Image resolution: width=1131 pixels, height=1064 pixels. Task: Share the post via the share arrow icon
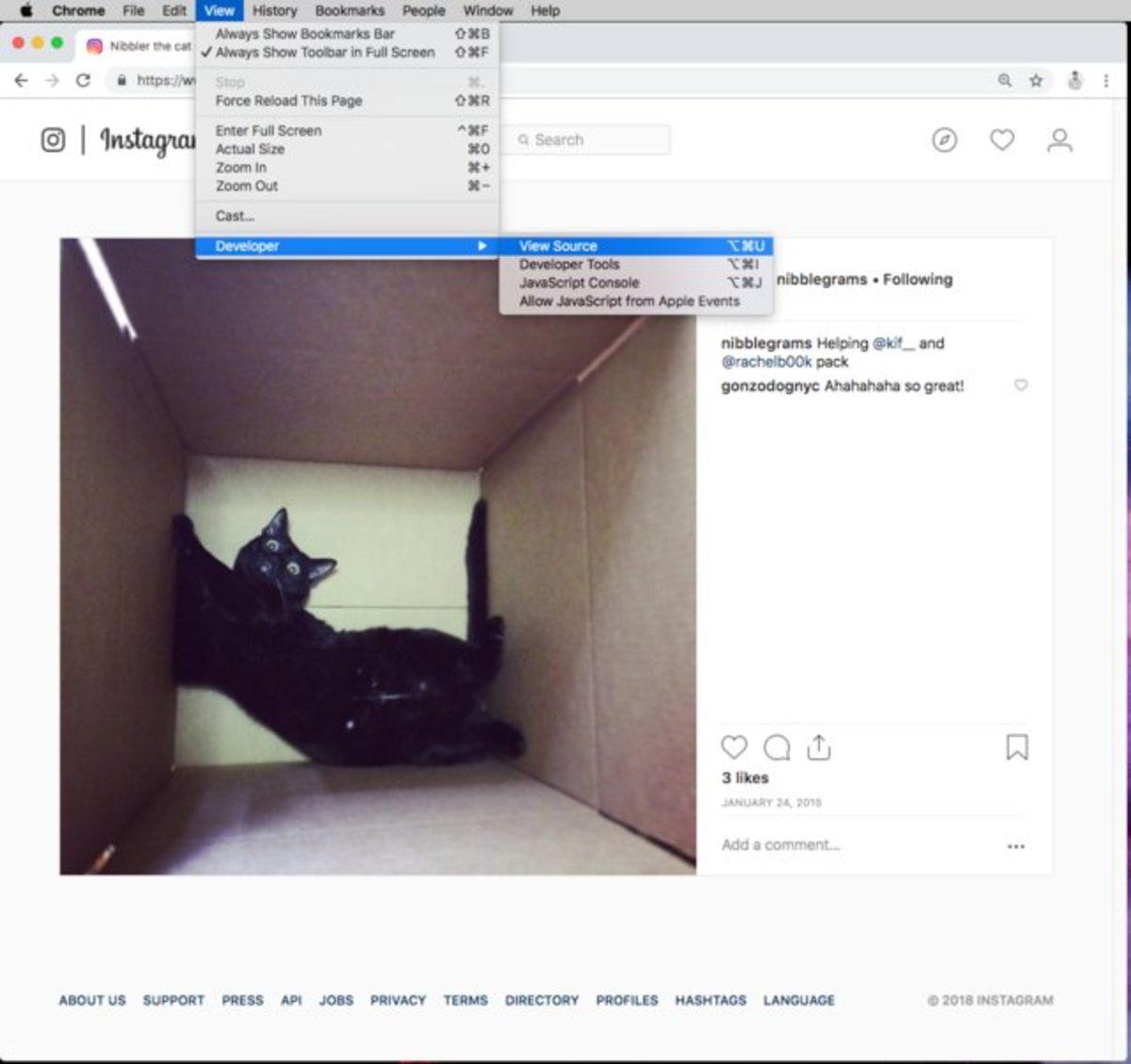coord(819,746)
